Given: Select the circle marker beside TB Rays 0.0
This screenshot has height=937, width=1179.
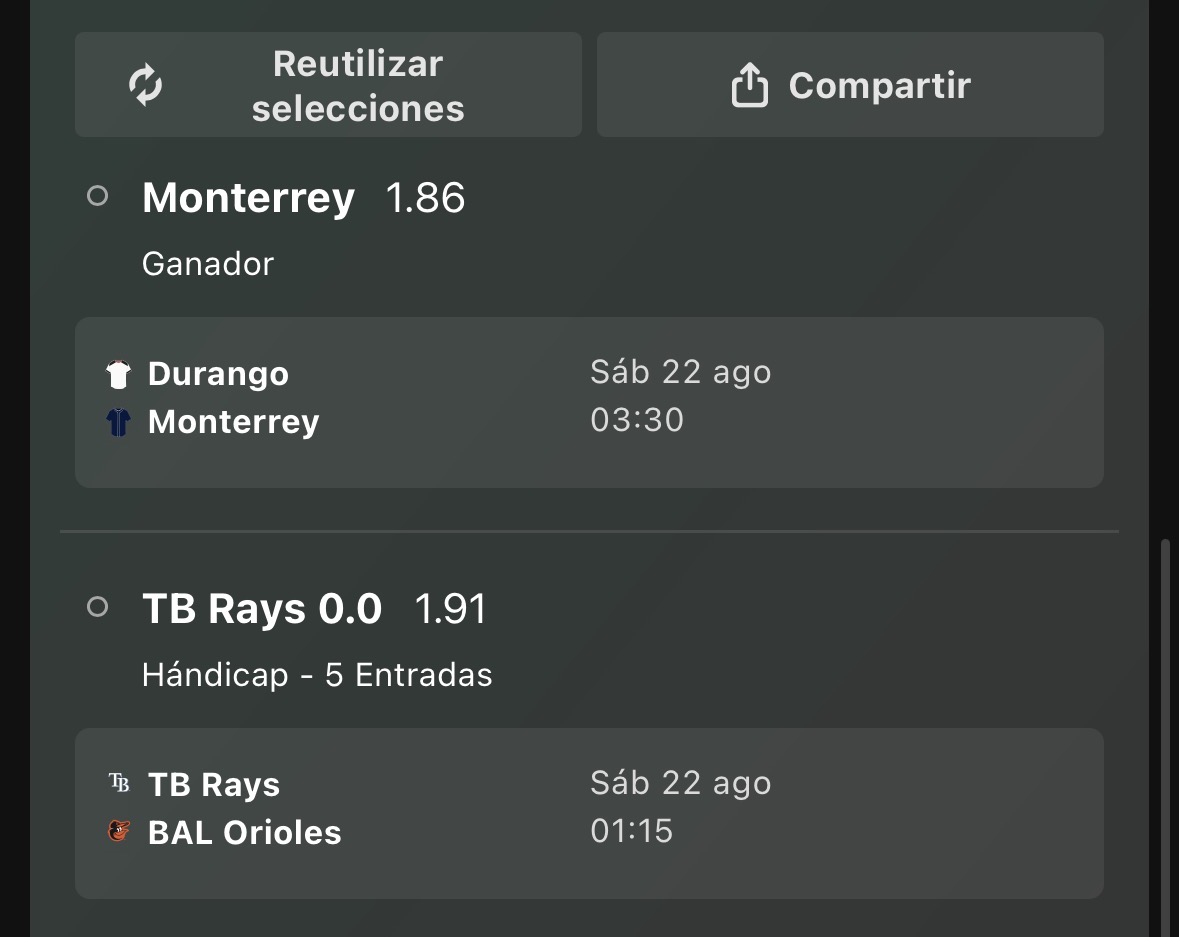Looking at the screenshot, I should point(97,607).
